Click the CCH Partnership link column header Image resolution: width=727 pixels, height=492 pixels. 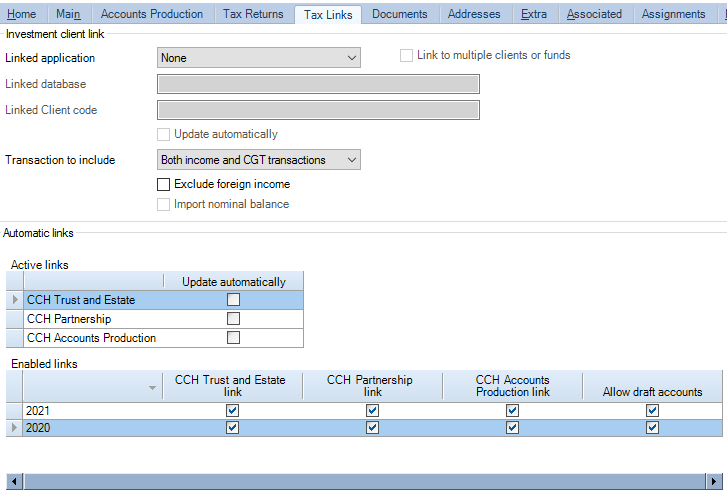click(373, 386)
